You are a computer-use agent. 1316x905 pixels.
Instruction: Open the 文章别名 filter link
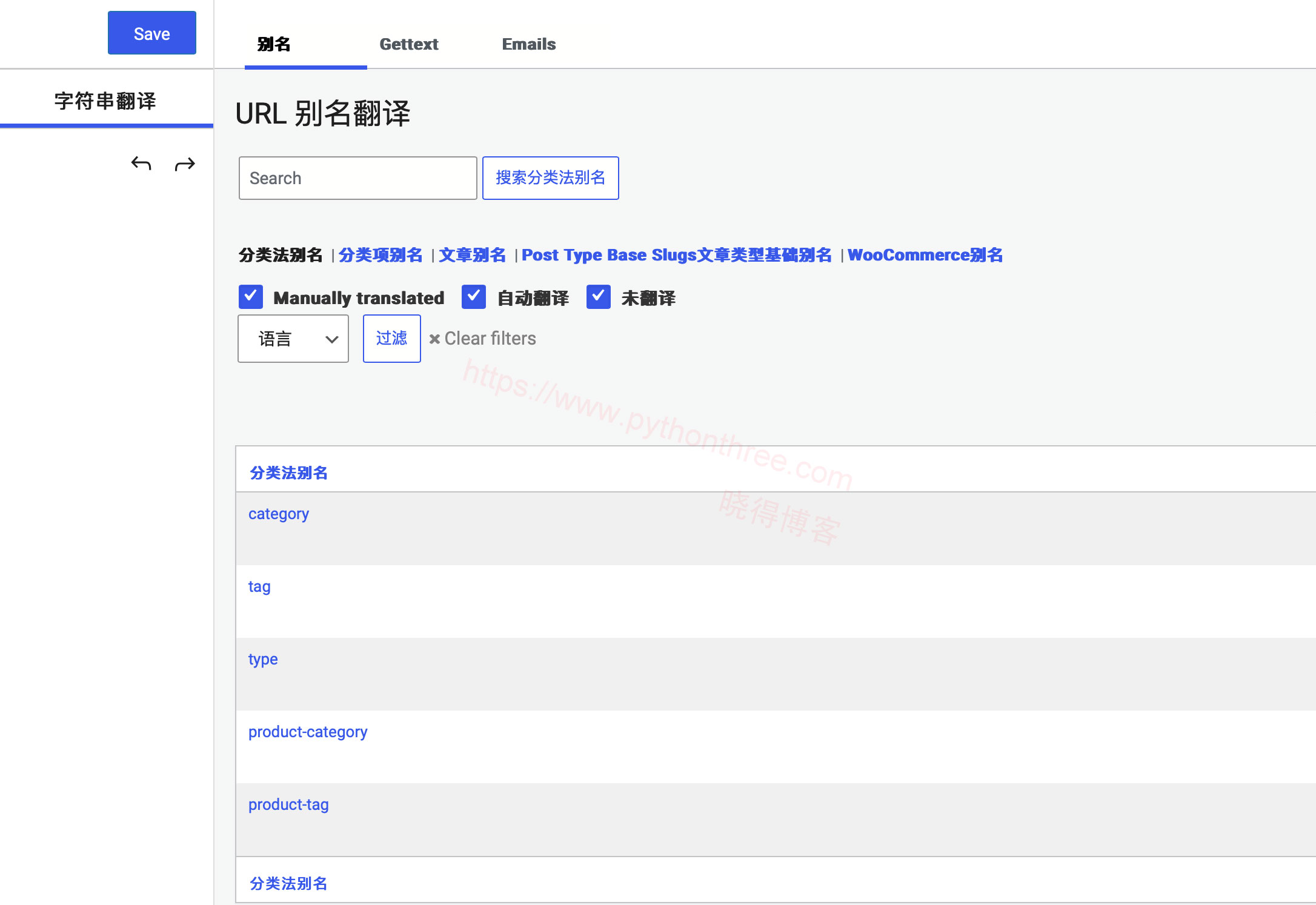click(x=473, y=255)
